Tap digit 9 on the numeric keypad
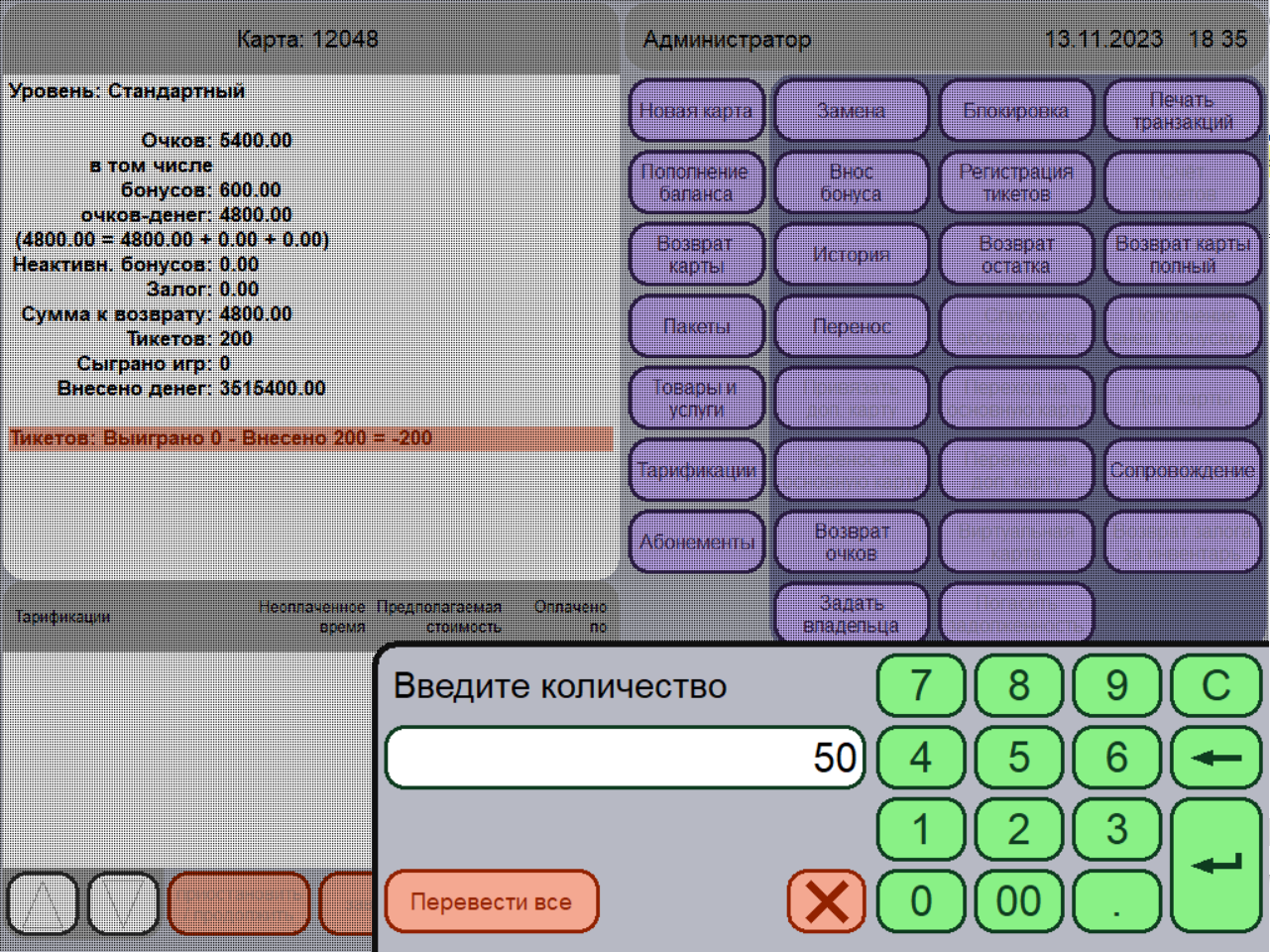The height and width of the screenshot is (952, 1270). [1117, 685]
